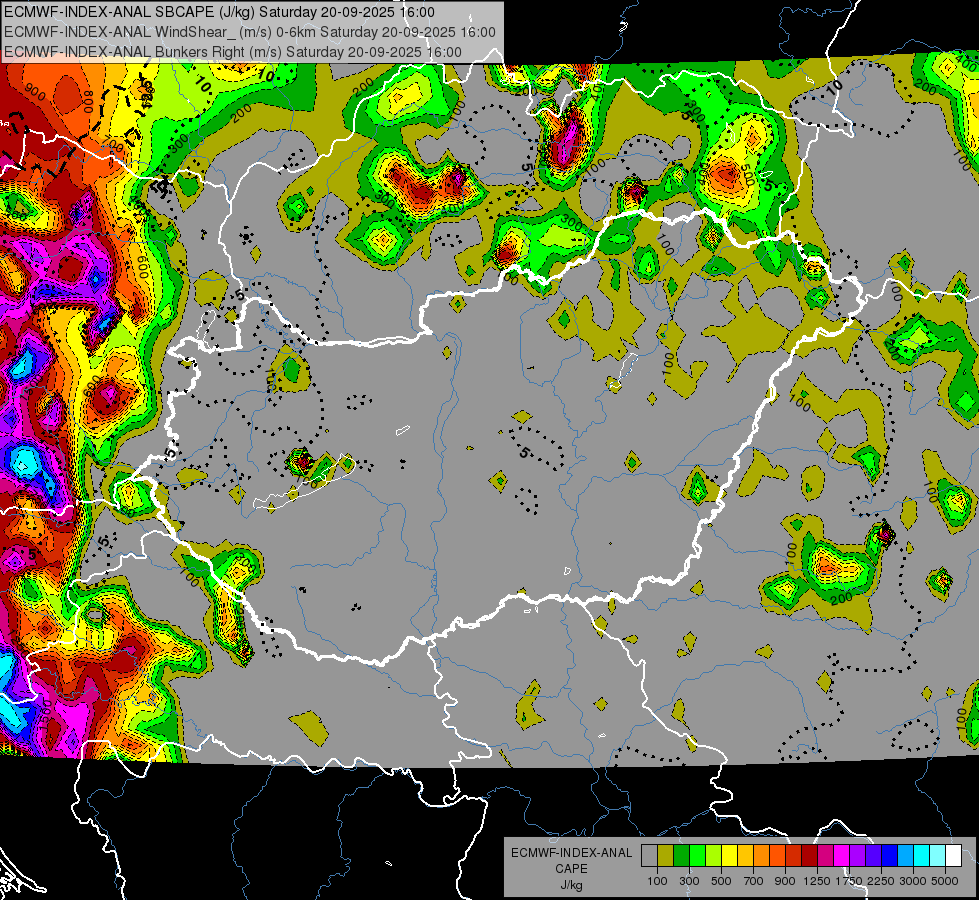This screenshot has width=979, height=900.
Task: Click the gray below-100 legend swatch
Action: click(x=649, y=856)
